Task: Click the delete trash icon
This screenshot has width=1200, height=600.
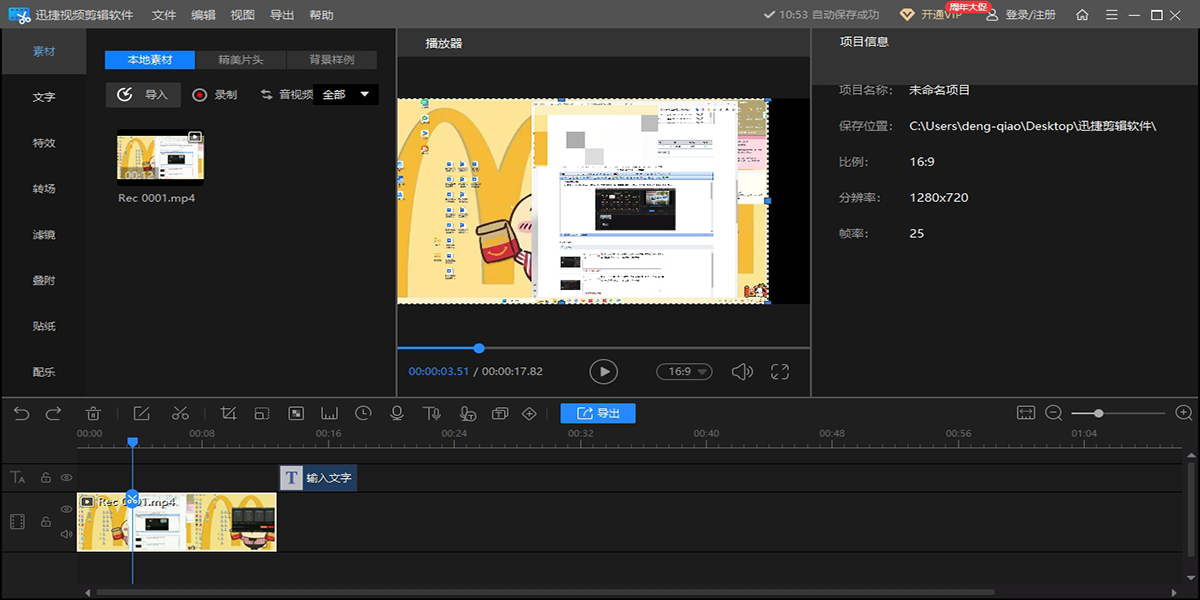Action: pos(93,413)
